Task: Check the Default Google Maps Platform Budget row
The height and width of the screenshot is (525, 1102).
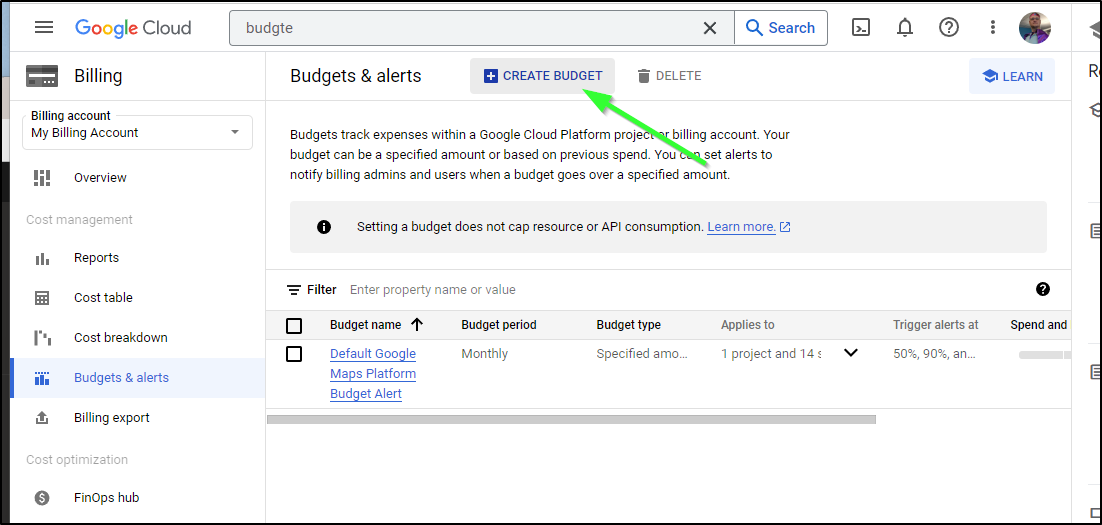Action: (294, 354)
